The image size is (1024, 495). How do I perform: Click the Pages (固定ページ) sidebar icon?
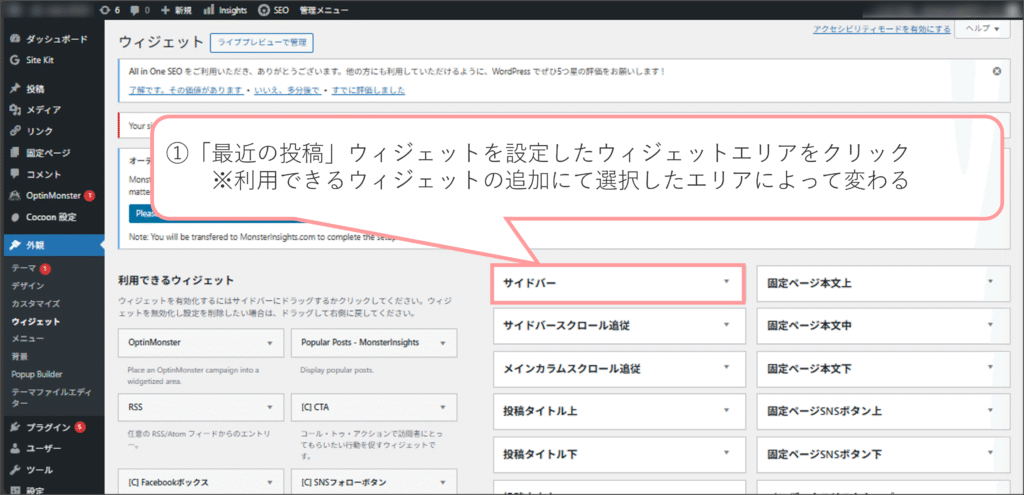[15, 153]
